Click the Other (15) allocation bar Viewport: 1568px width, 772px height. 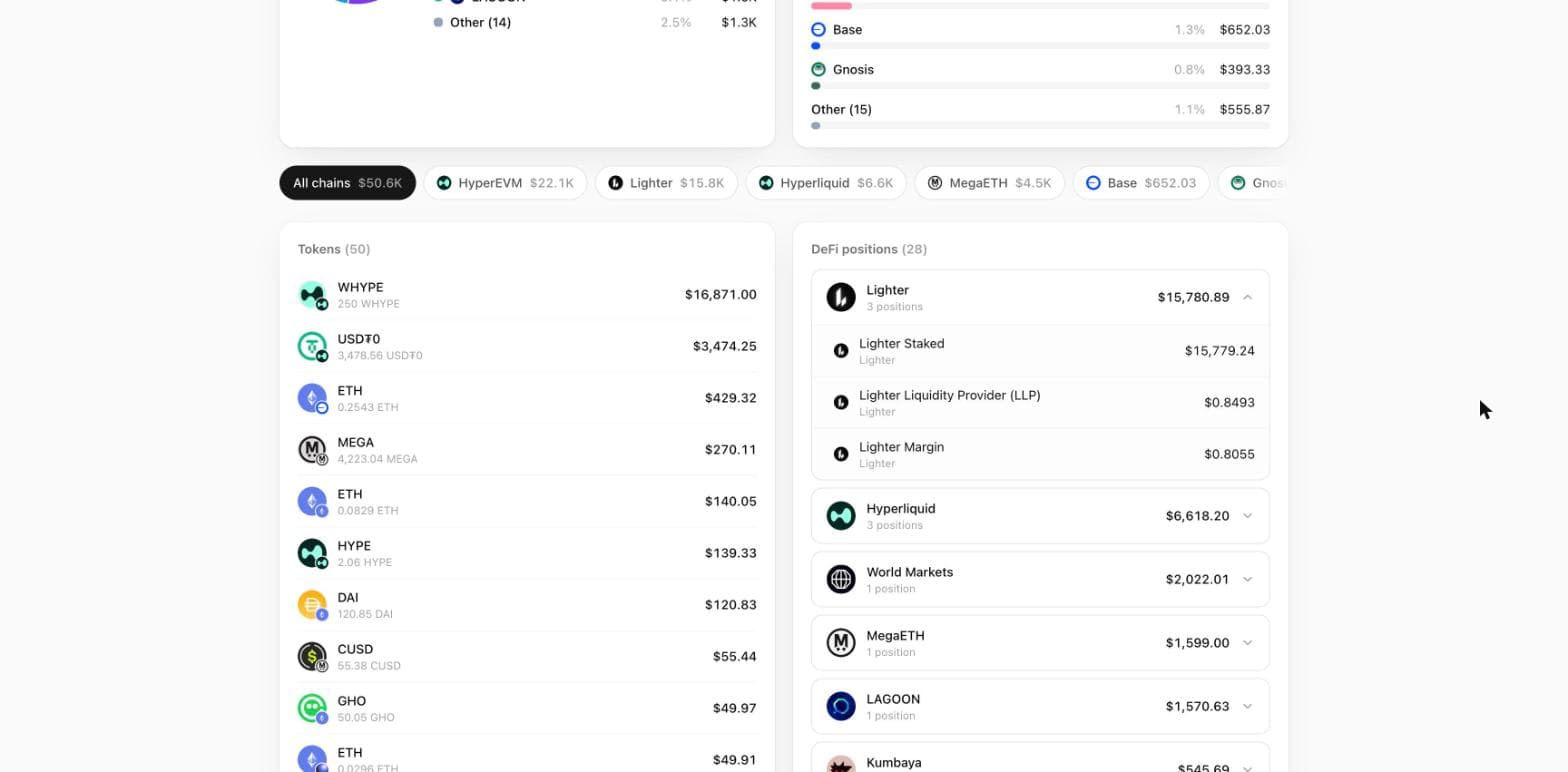[x=1040, y=126]
